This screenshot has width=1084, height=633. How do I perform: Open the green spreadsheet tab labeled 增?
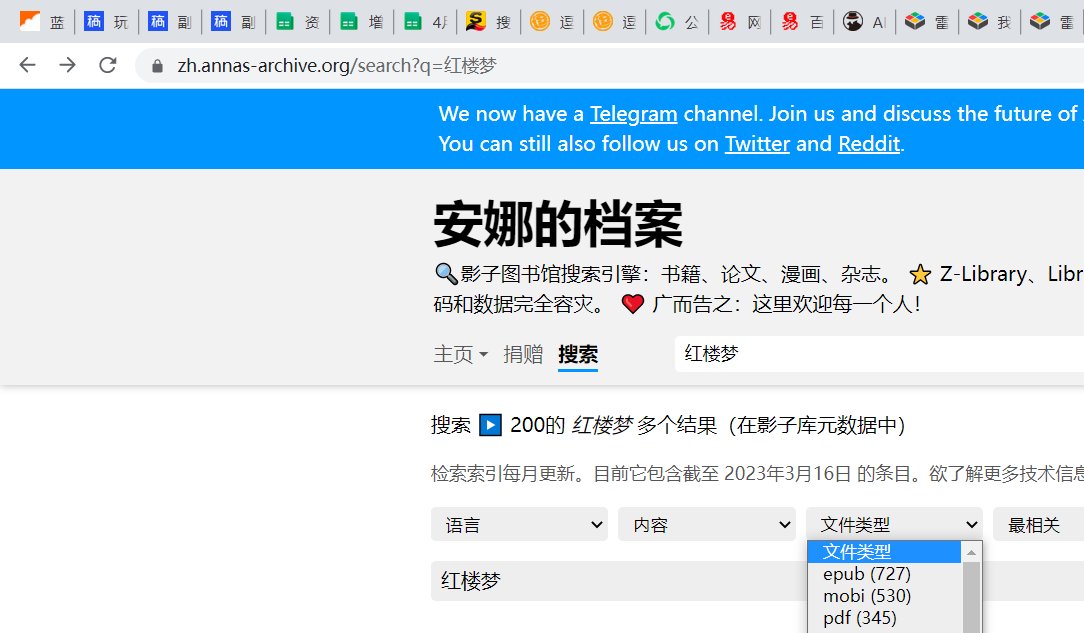point(362,22)
